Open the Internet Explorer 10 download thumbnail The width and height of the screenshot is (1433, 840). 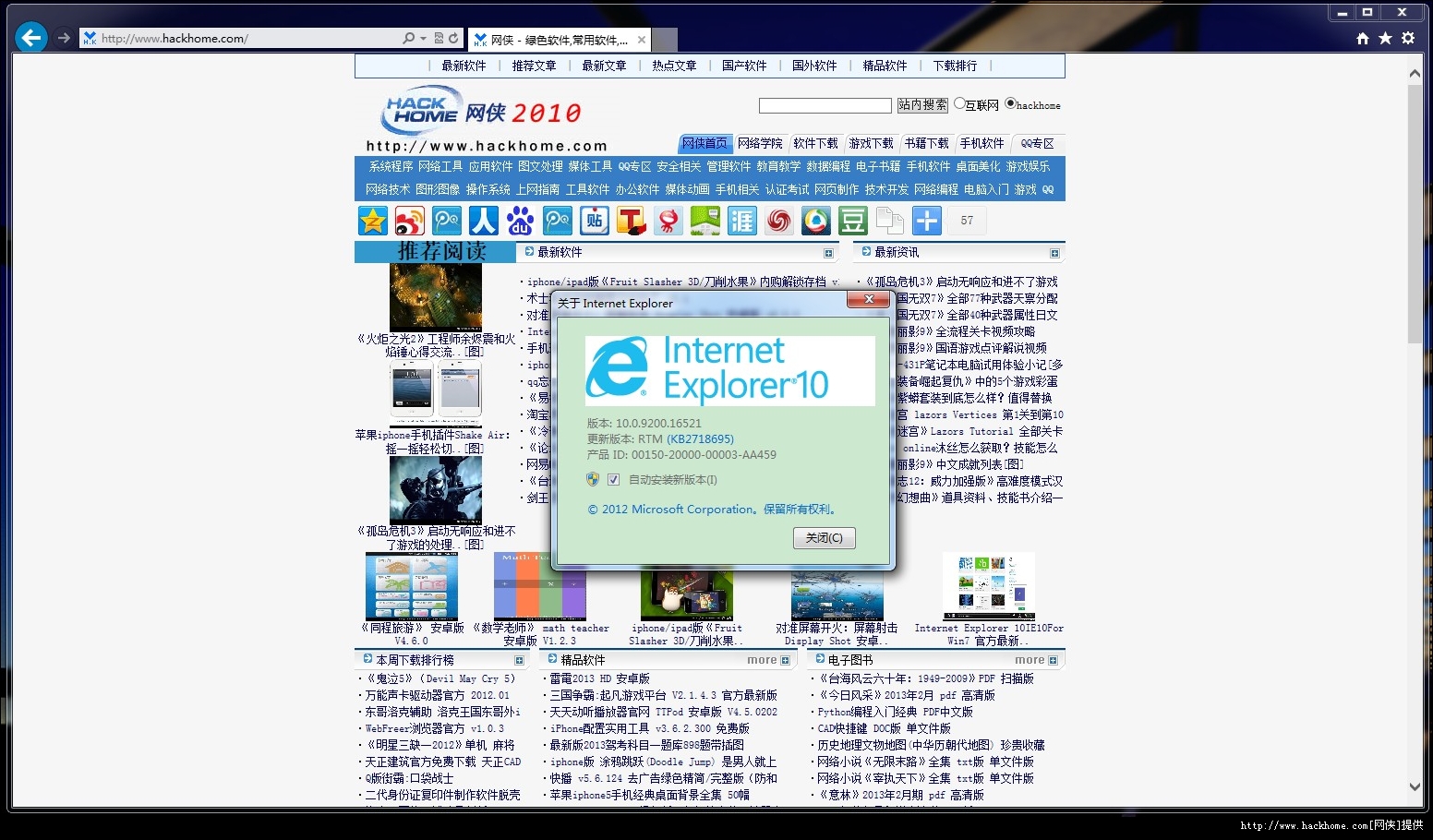click(989, 587)
